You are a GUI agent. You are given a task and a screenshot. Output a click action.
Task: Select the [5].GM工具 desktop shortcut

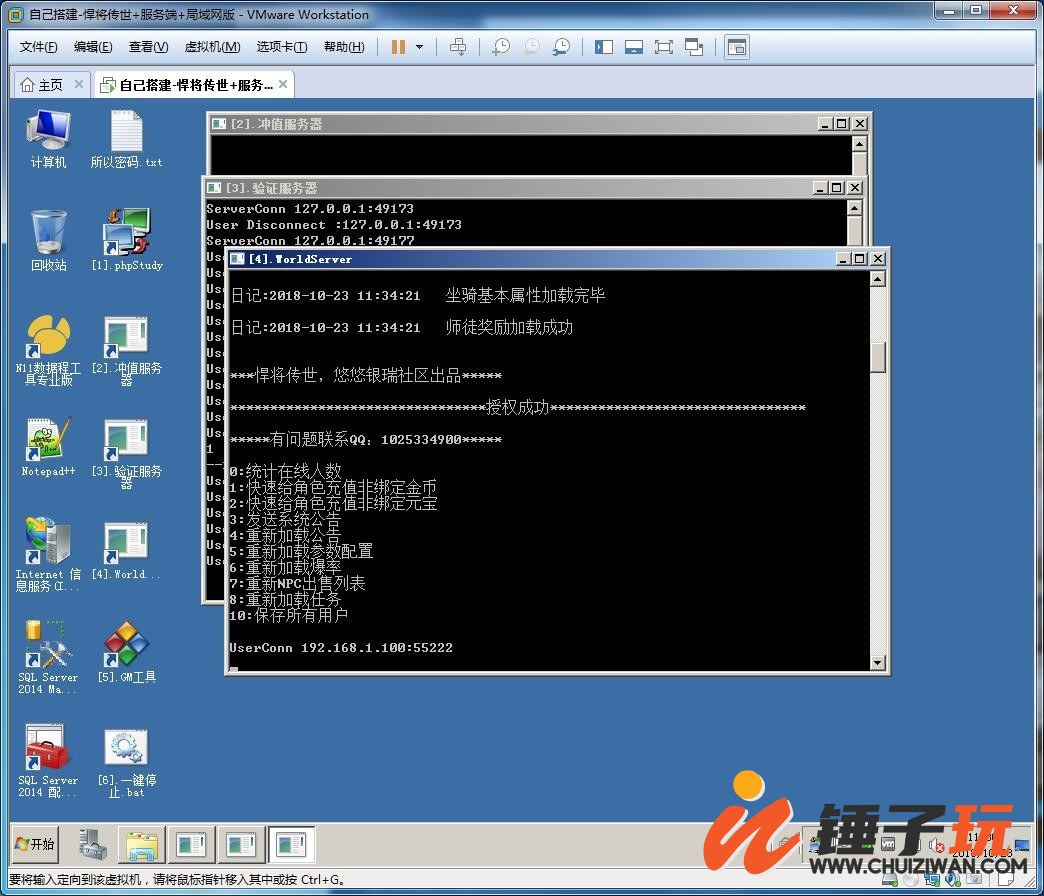tap(127, 652)
